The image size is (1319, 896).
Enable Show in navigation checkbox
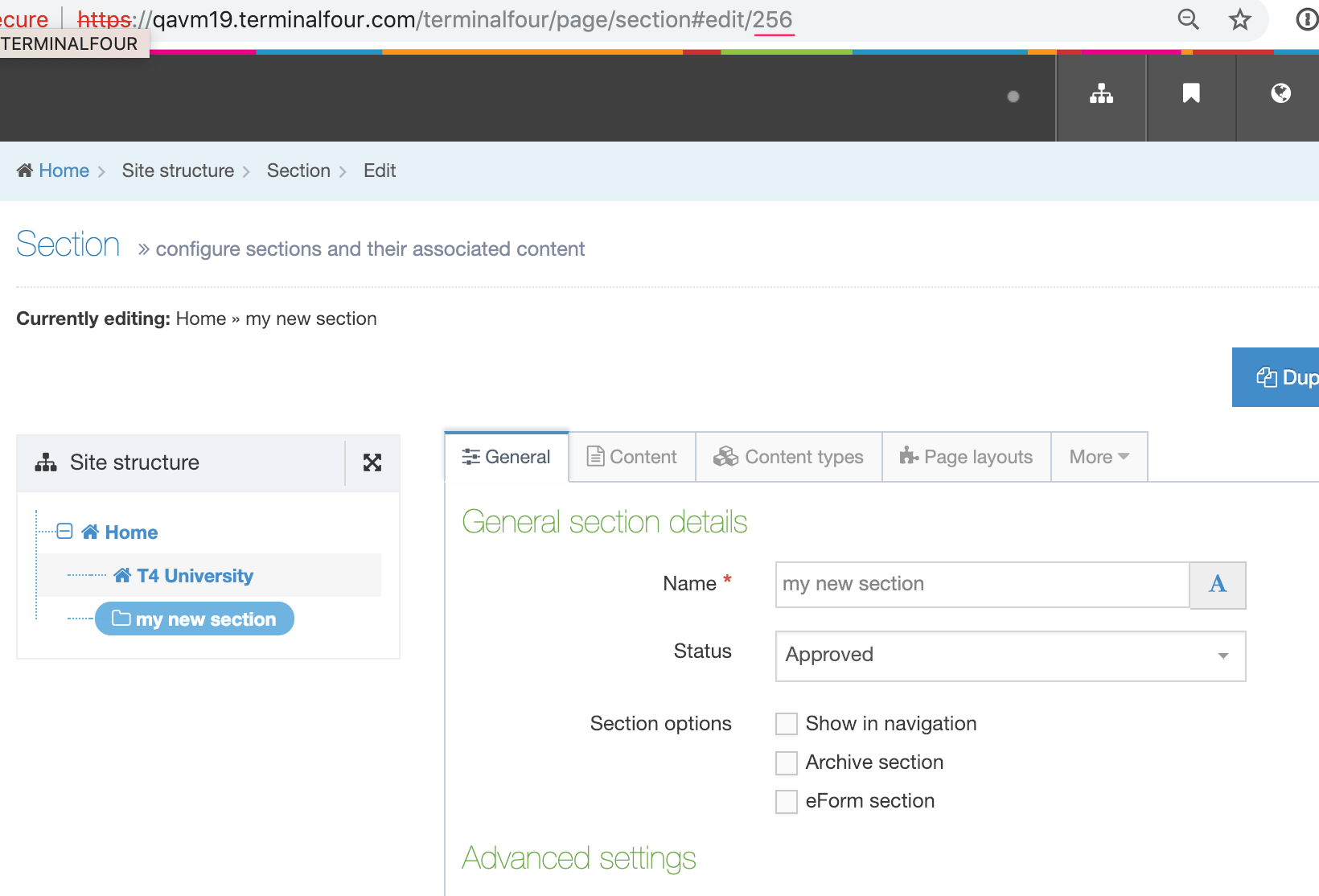(787, 724)
